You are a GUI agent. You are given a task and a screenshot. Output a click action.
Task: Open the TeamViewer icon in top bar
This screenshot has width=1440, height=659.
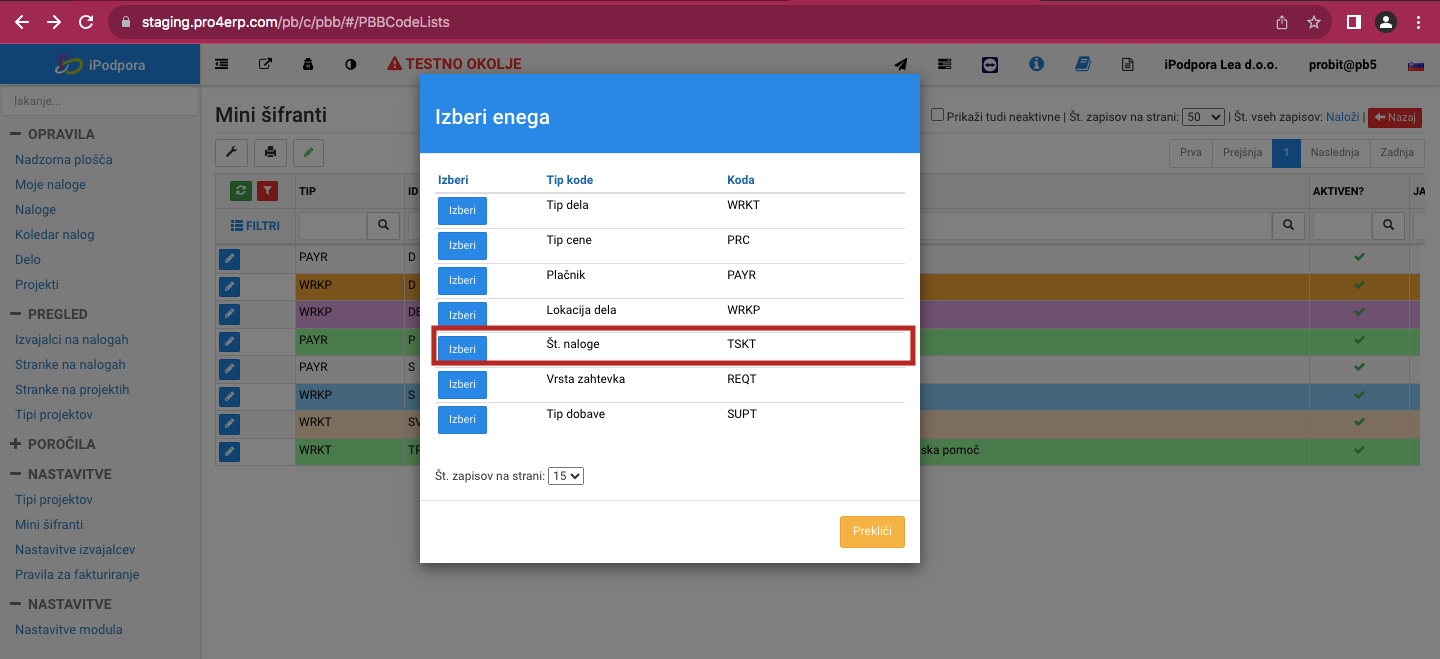pyautogui.click(x=990, y=64)
